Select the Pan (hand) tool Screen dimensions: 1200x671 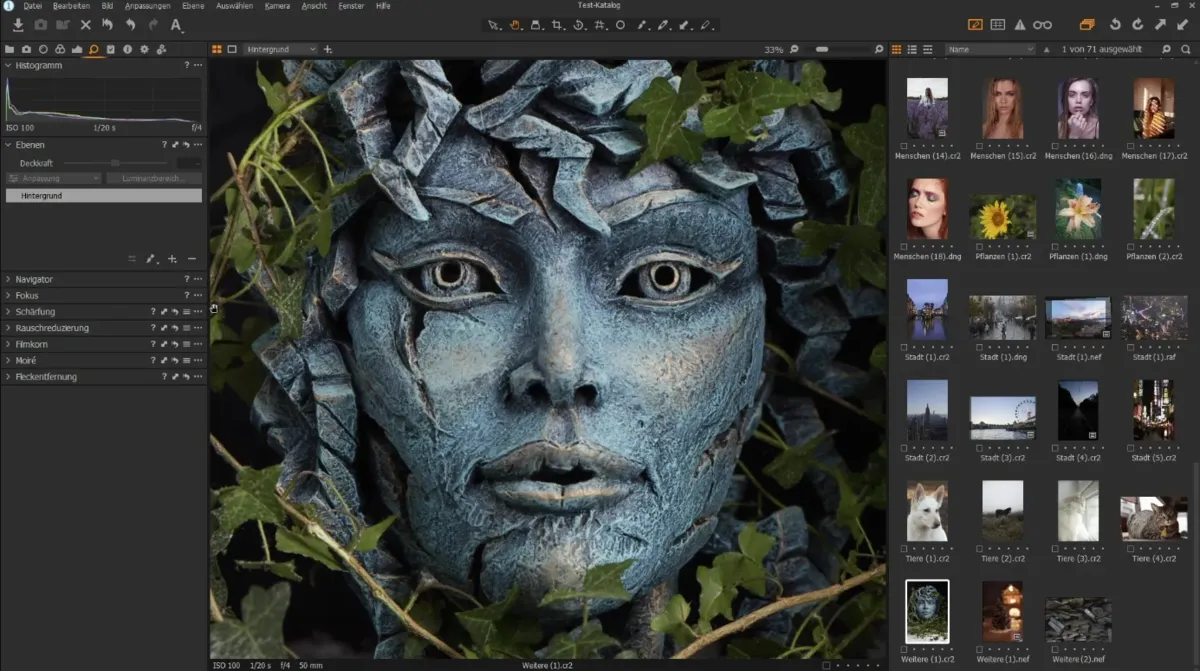pos(516,26)
